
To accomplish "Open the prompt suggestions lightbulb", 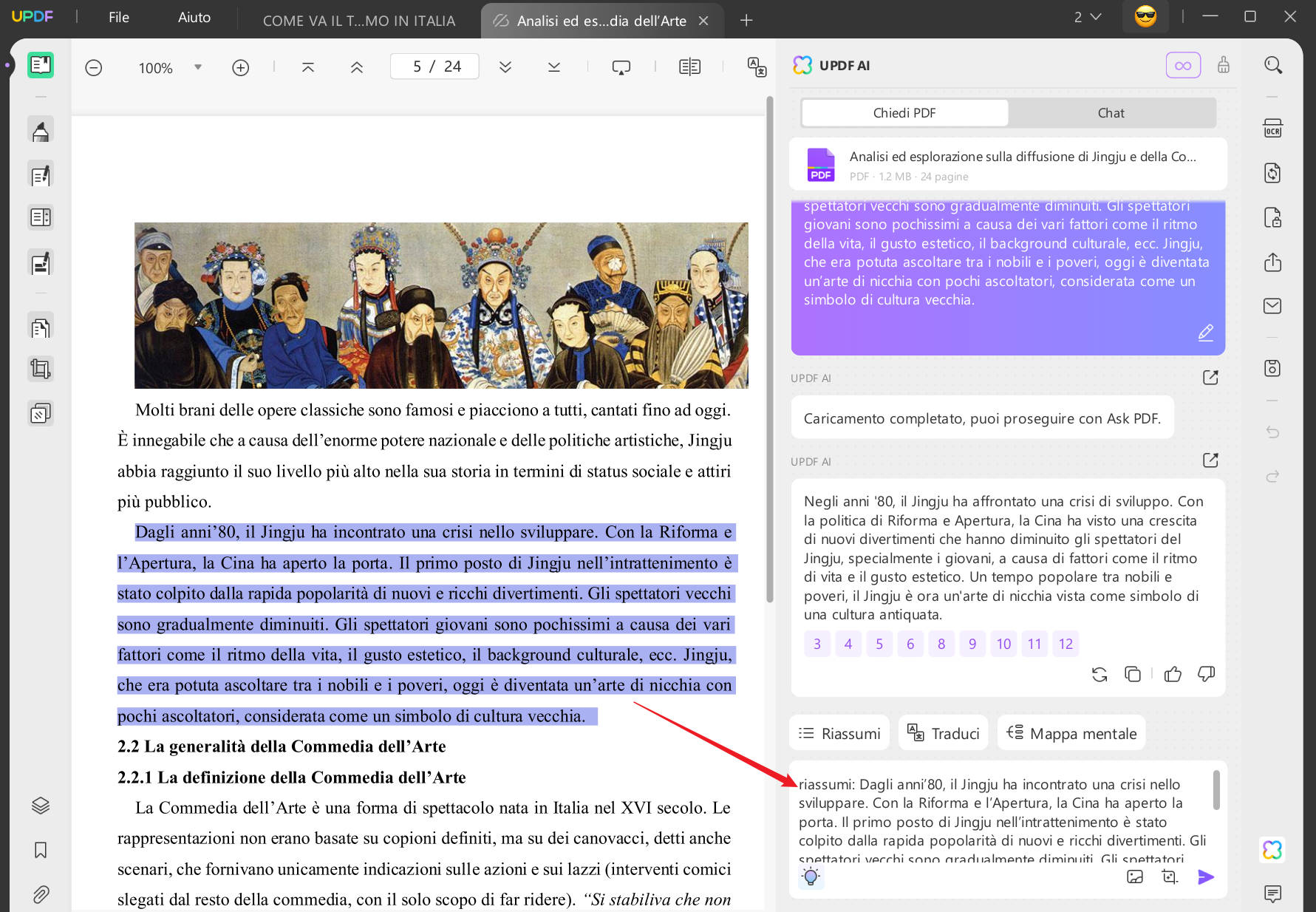I will (x=811, y=877).
